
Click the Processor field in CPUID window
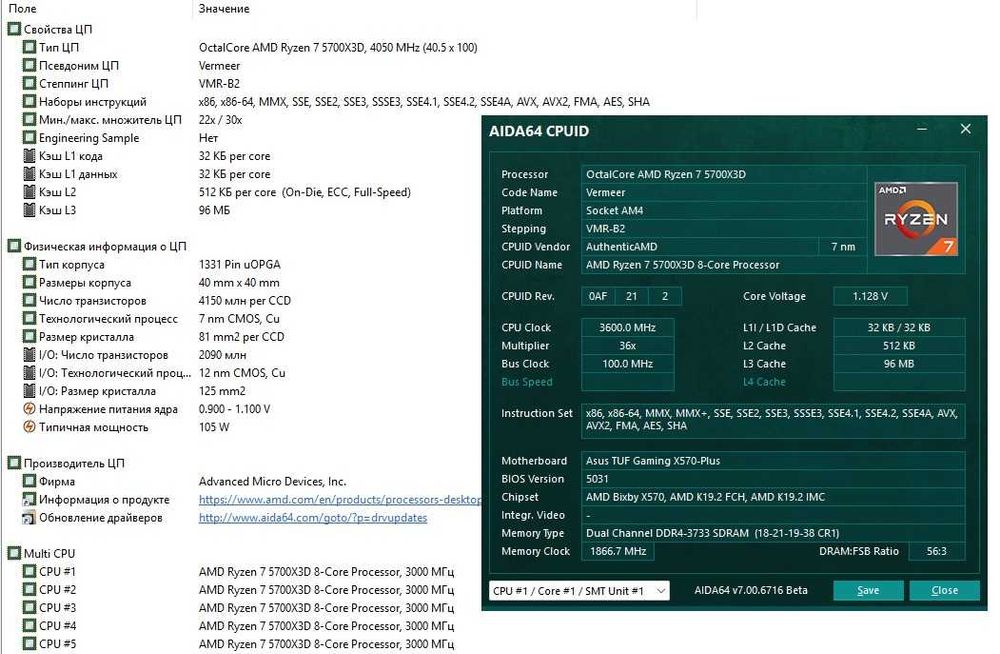pyautogui.click(x=723, y=174)
